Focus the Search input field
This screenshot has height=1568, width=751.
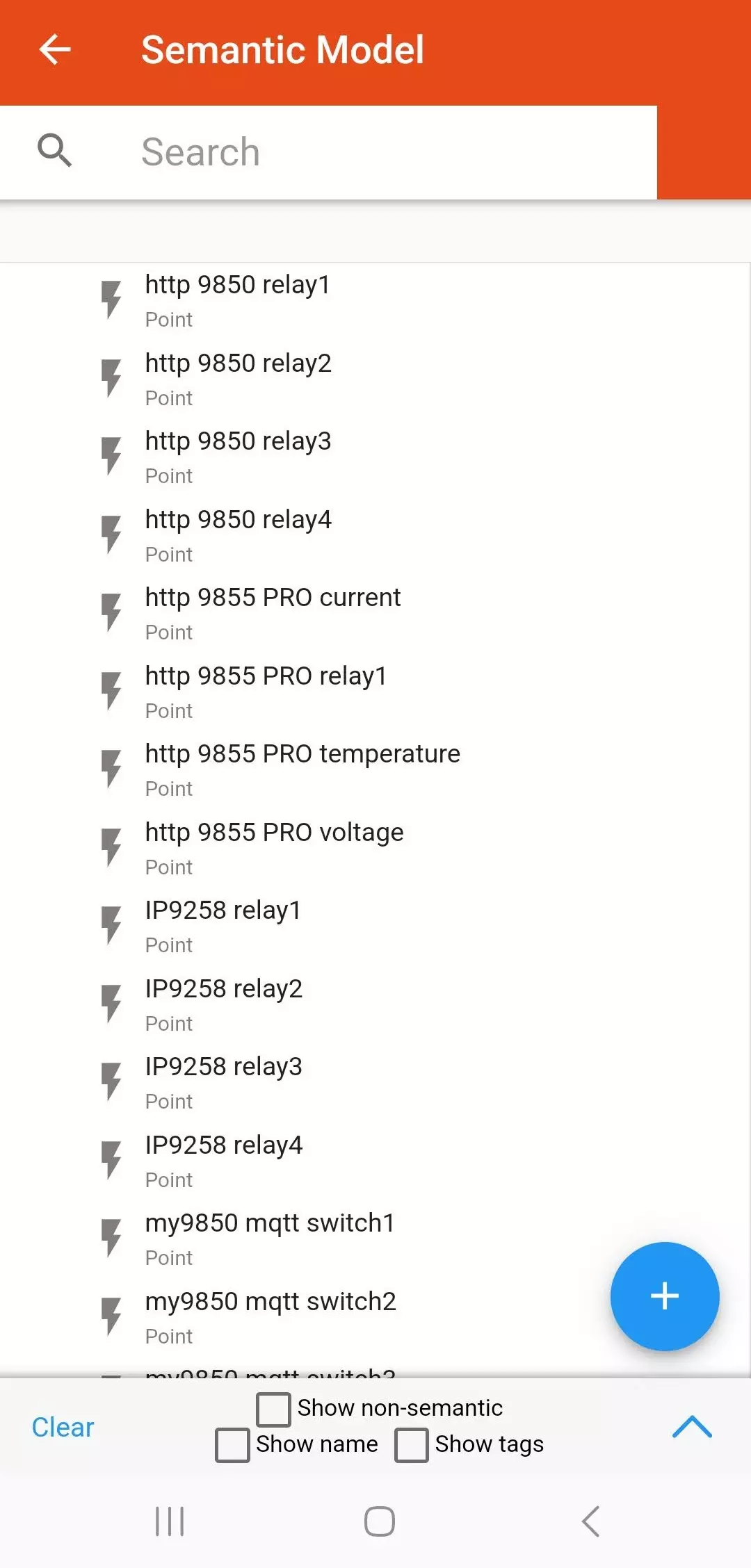pyautogui.click(x=389, y=152)
